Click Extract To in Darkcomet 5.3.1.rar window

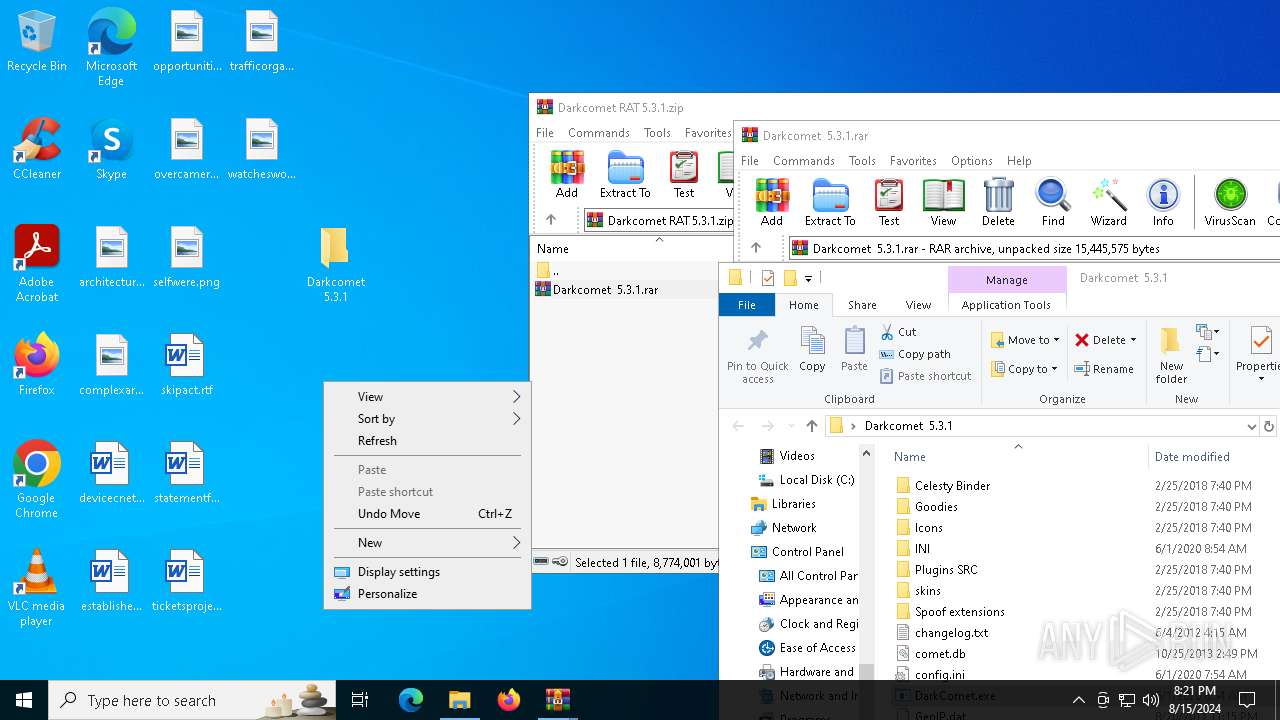coord(830,203)
